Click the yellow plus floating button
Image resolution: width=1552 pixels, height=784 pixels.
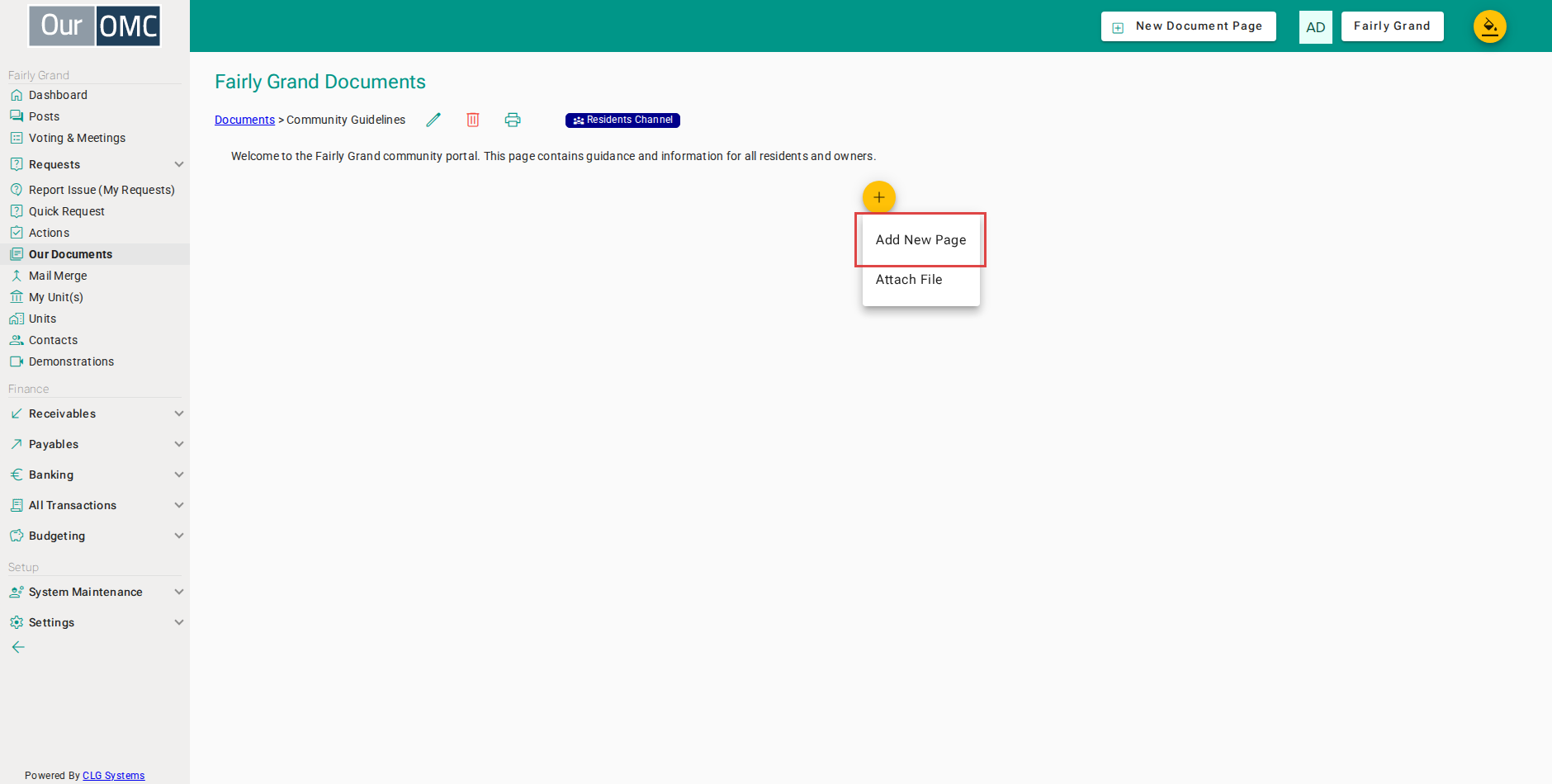tap(879, 197)
